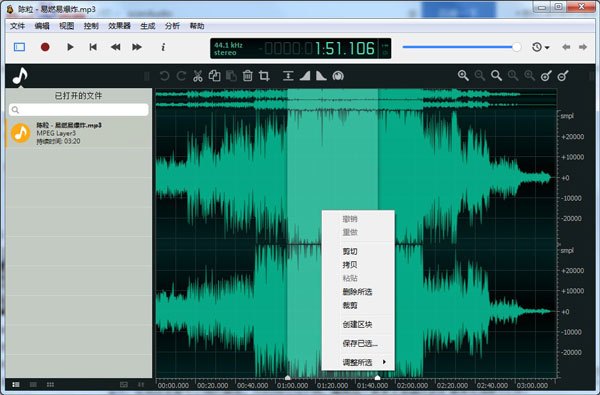Screen dimensions: 600x395
Task: Click the undo icon in edit toolbar
Action: (165, 76)
